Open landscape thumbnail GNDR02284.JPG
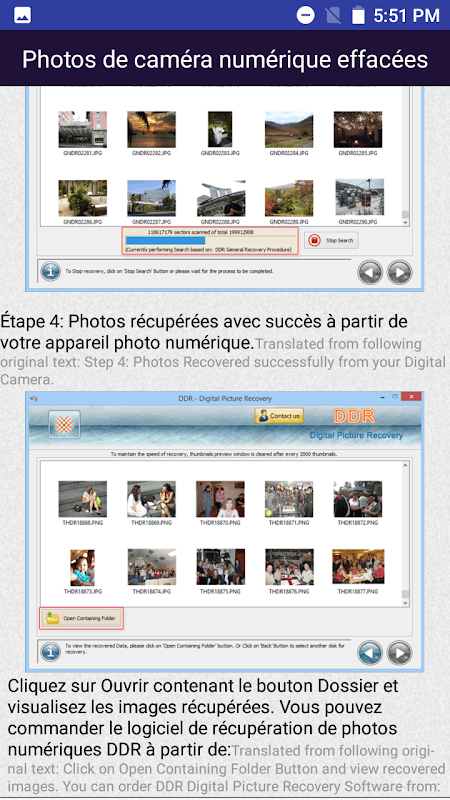 click(289, 129)
